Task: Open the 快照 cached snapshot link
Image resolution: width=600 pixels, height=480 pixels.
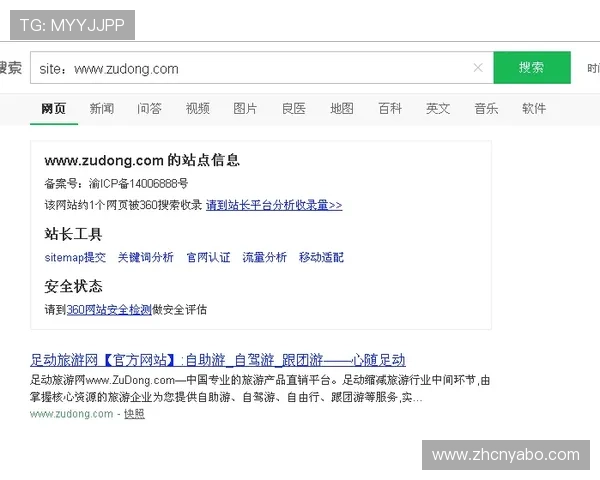Action: 134,414
